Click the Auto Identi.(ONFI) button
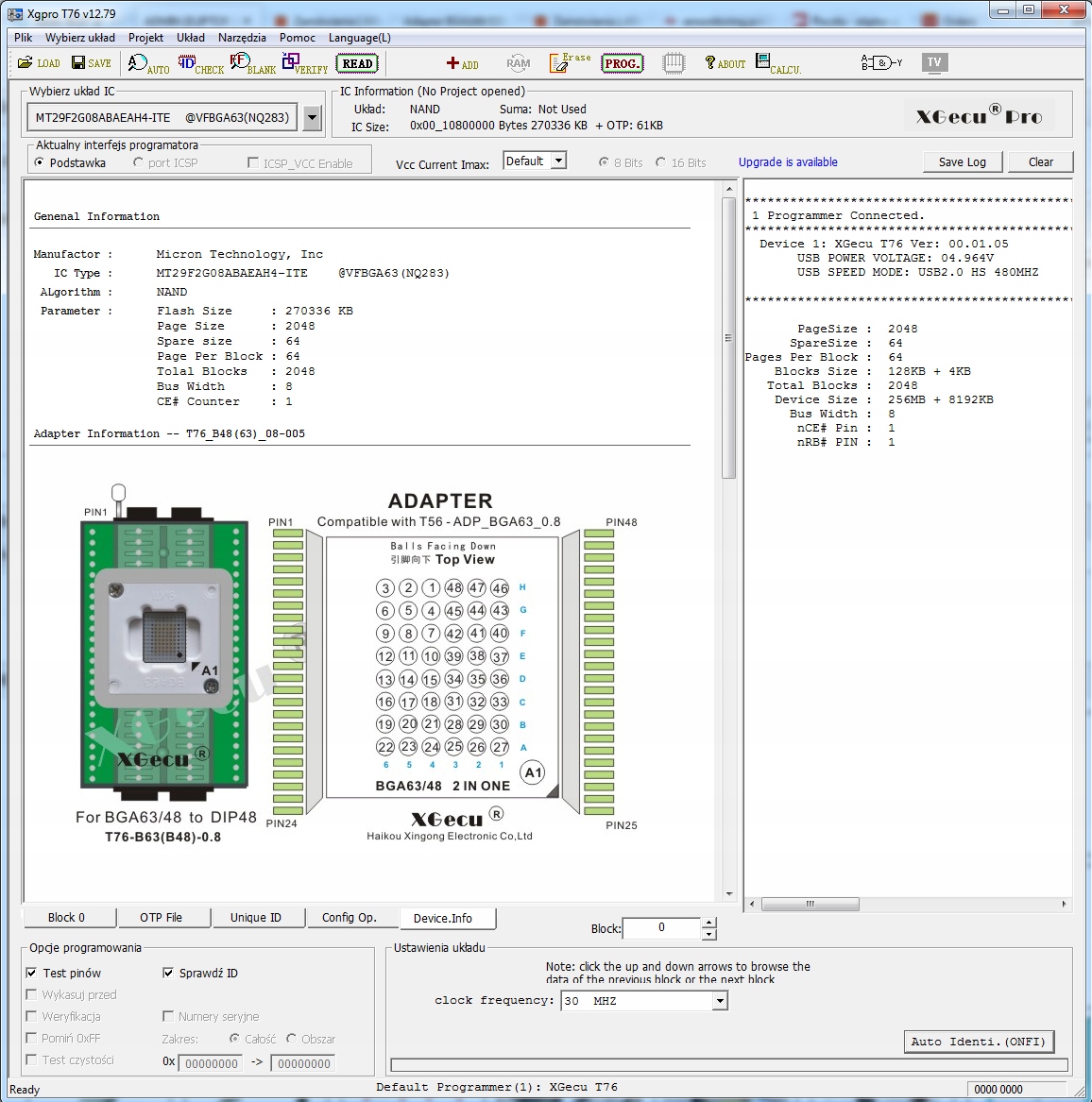Image resolution: width=1092 pixels, height=1102 pixels. tap(979, 1042)
